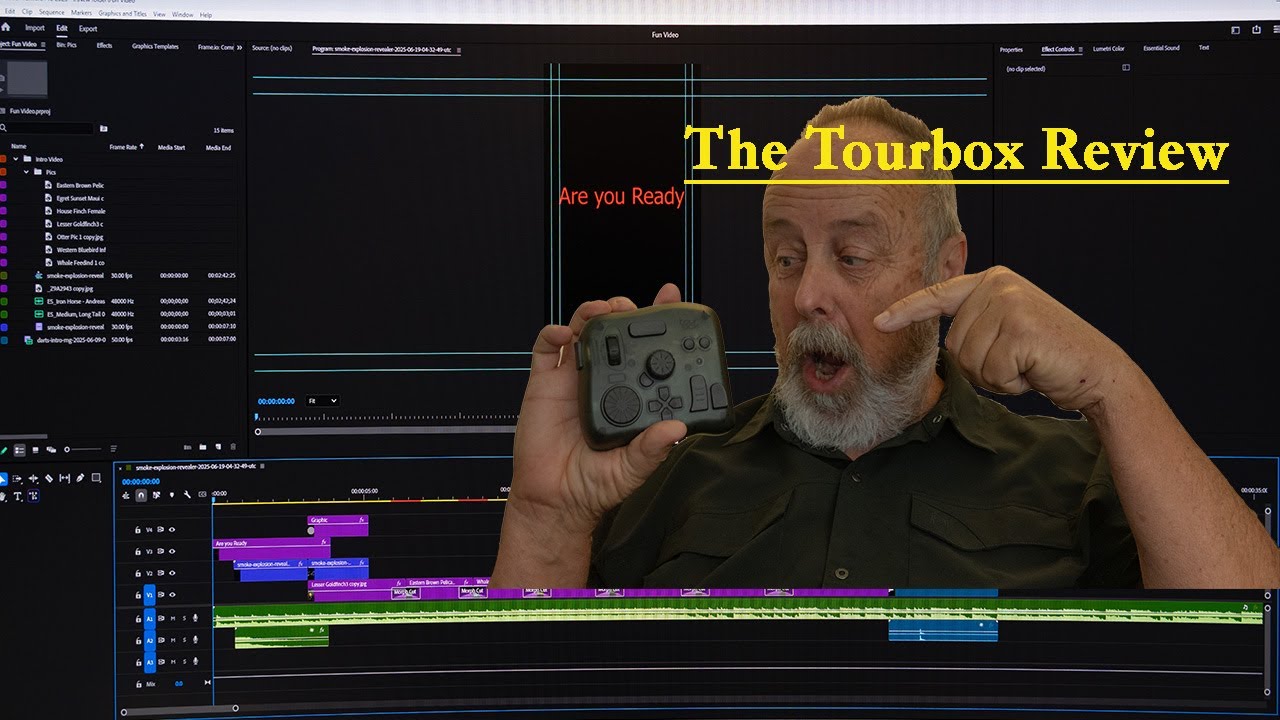Select the Slip tool
Screen dimensions: 1280x720
[x=64, y=478]
